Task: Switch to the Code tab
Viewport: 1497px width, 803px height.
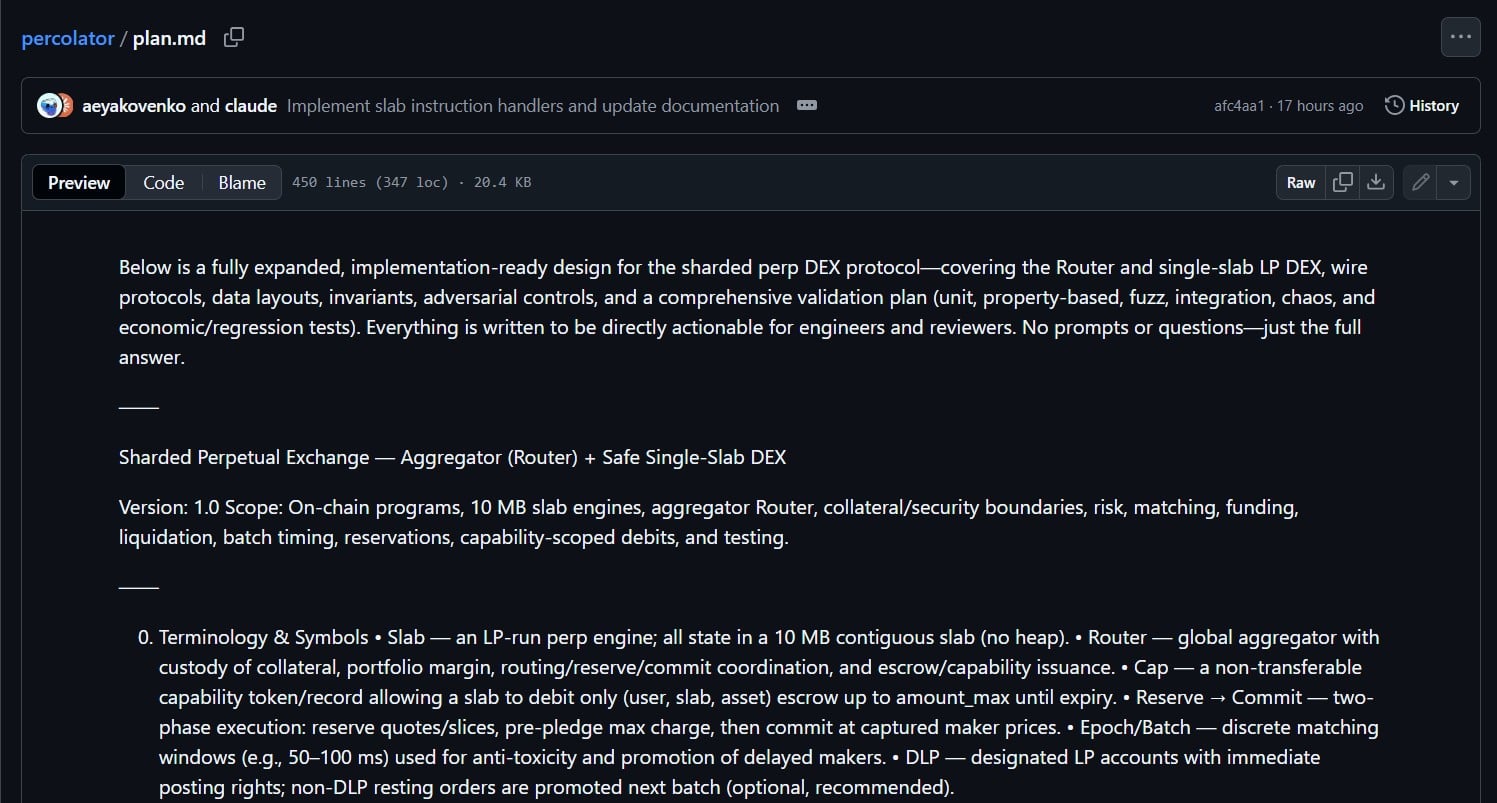Action: pos(163,183)
